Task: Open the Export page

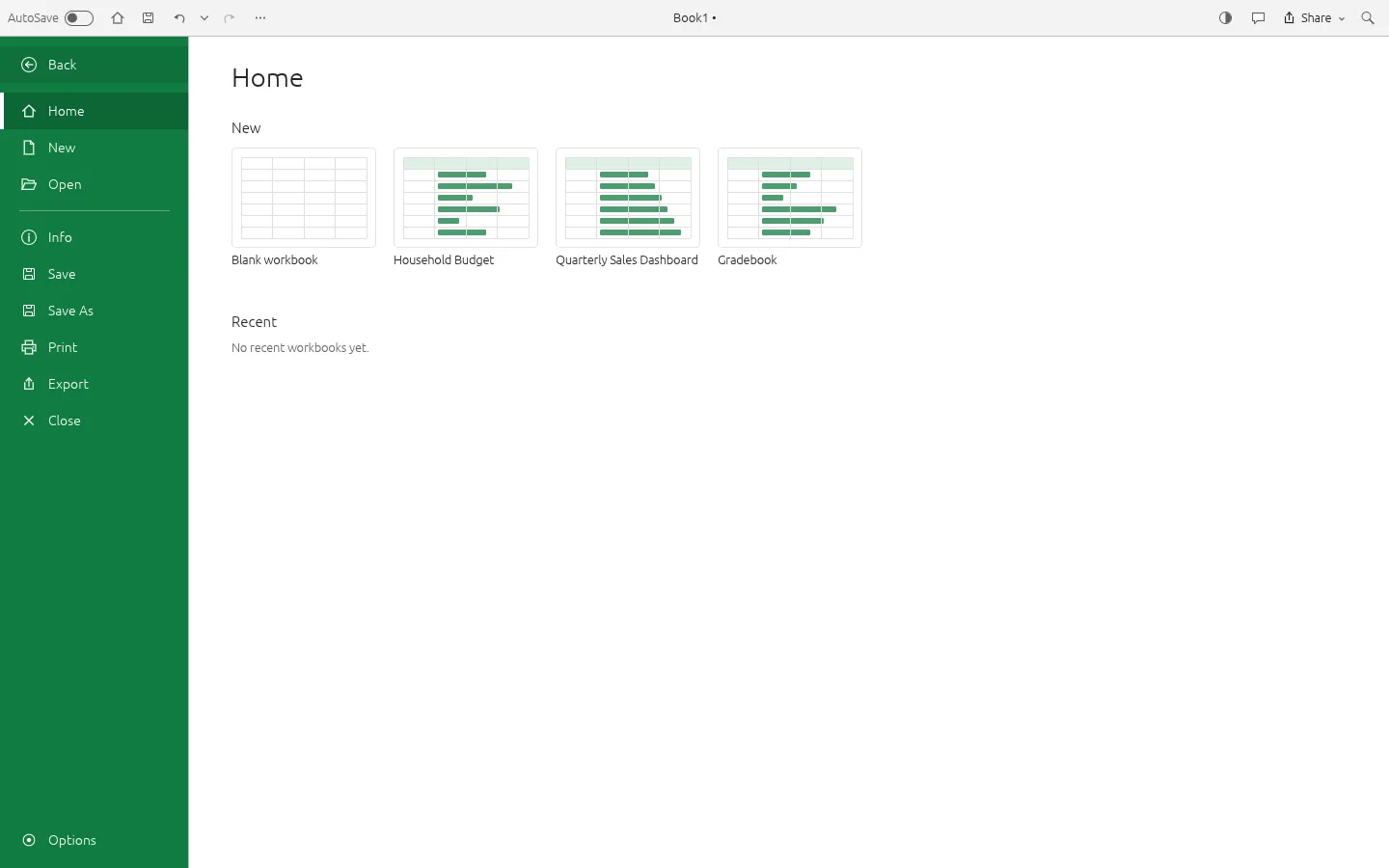Action: 95,384
